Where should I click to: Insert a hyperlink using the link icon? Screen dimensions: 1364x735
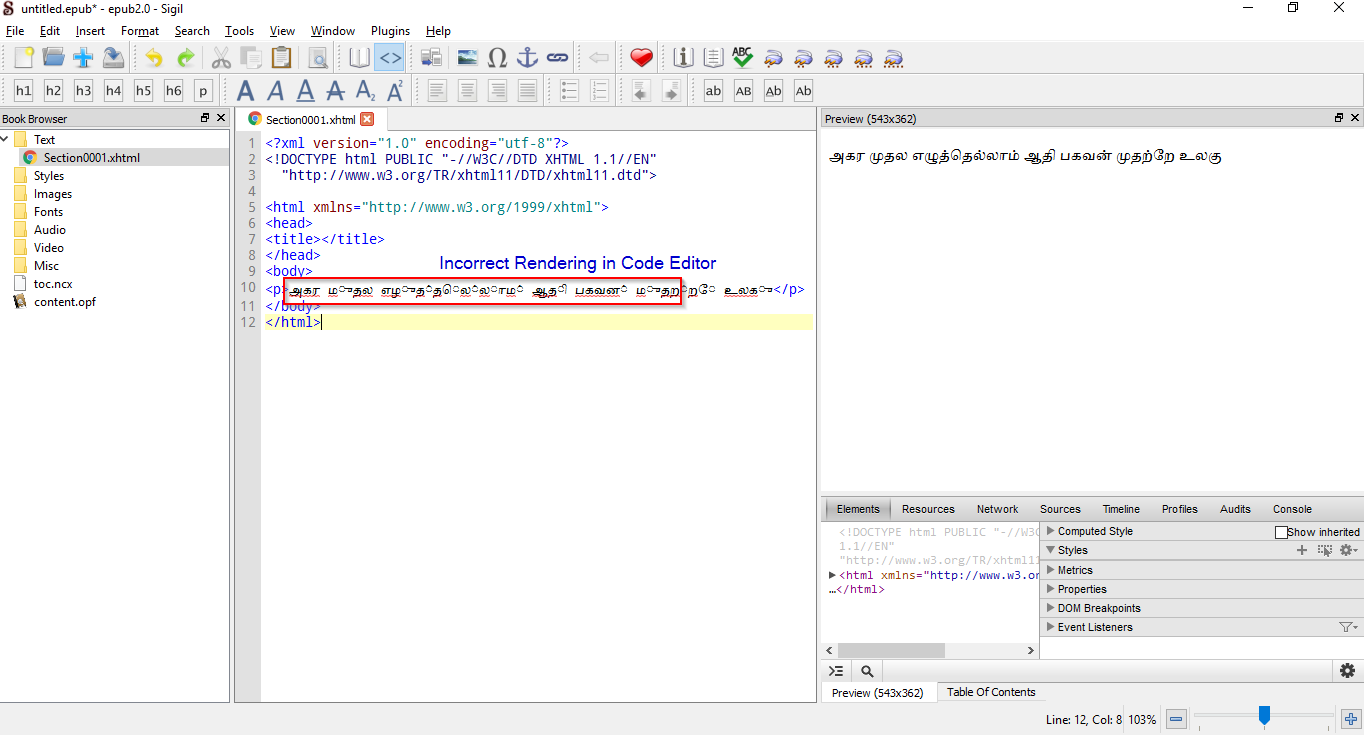(557, 57)
